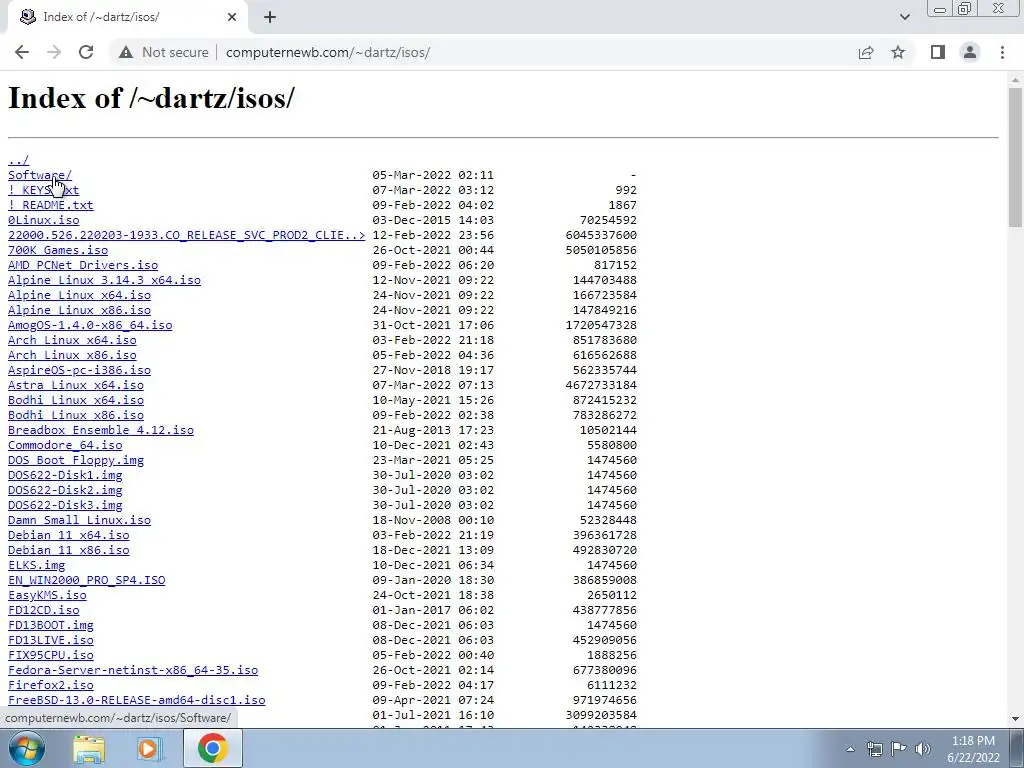Click the Not secure warning icon
This screenshot has height=768, width=1024.
click(126, 52)
